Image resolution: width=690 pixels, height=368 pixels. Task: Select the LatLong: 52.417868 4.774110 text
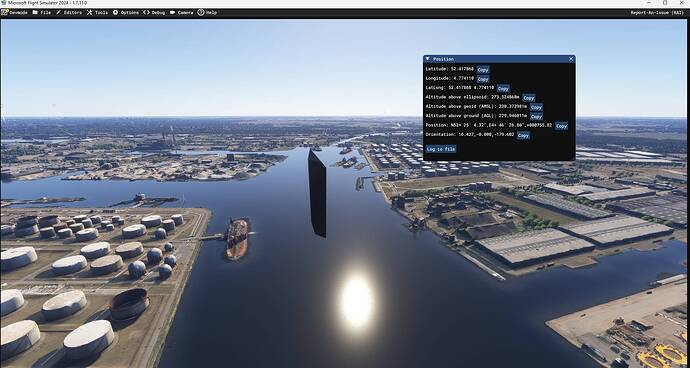(460, 88)
